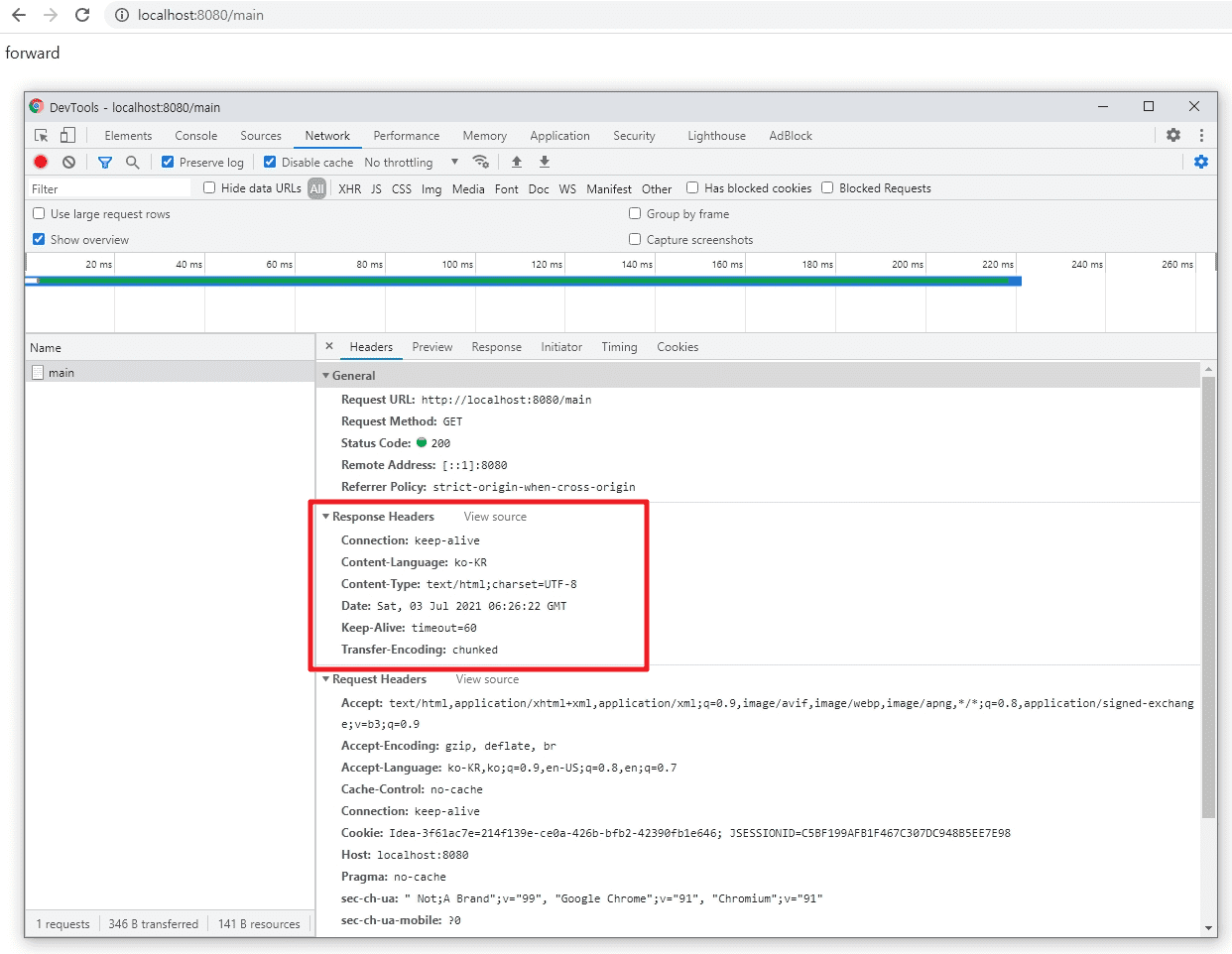The height and width of the screenshot is (954, 1232).
Task: Click the Filter text input field
Action: coord(108,188)
